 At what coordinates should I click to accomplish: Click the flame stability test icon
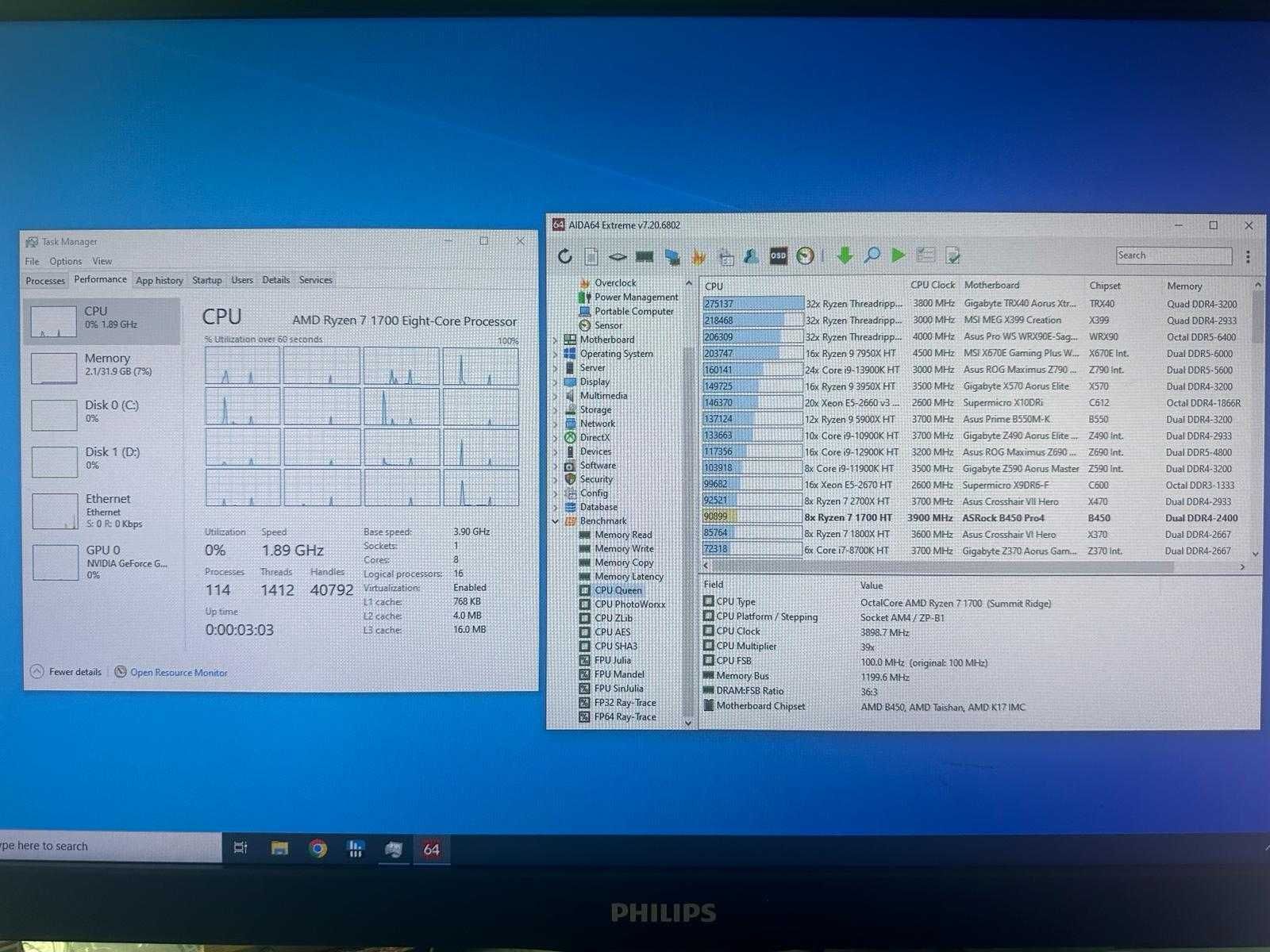698,255
